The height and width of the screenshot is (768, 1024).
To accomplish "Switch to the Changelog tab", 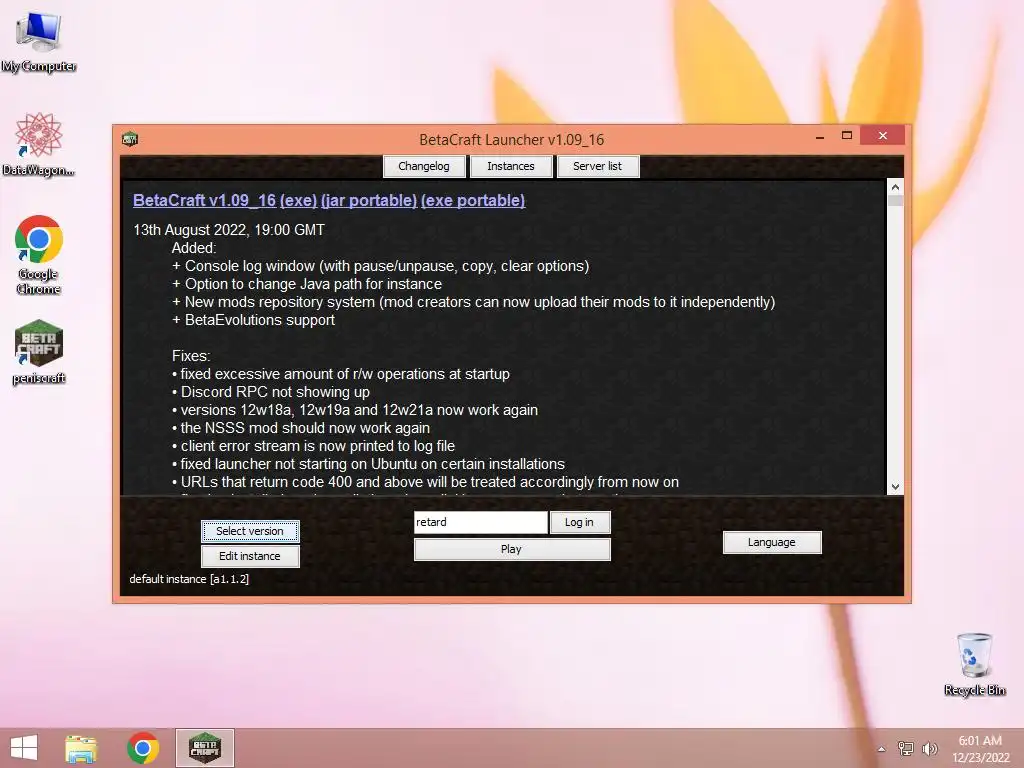I will (424, 166).
